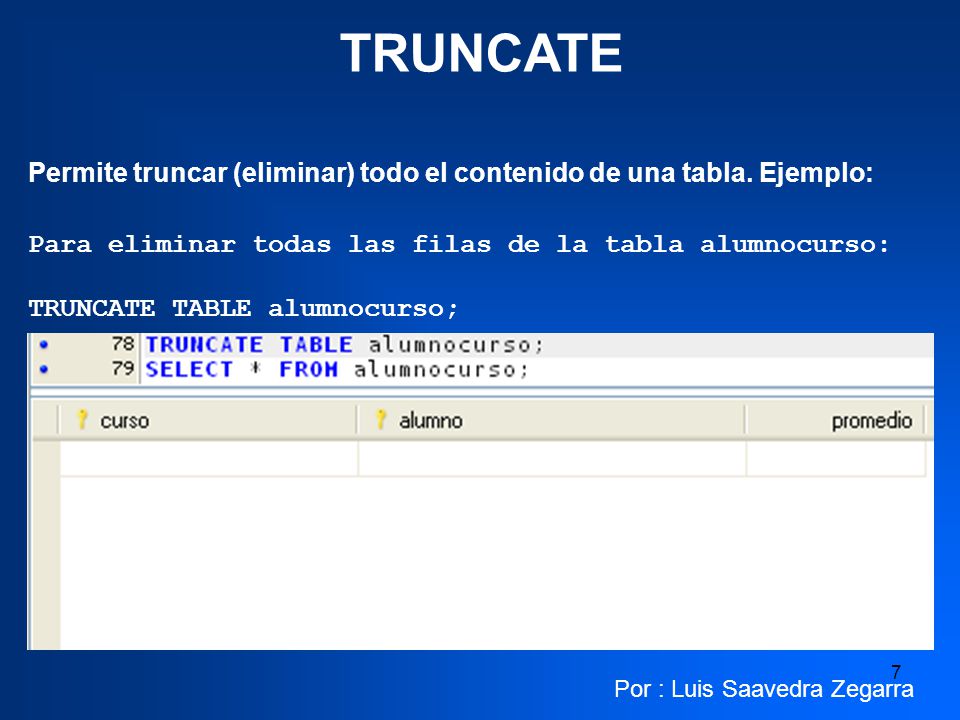Click the empty alumno cell in result row
This screenshot has width=960, height=720.
tap(552, 459)
